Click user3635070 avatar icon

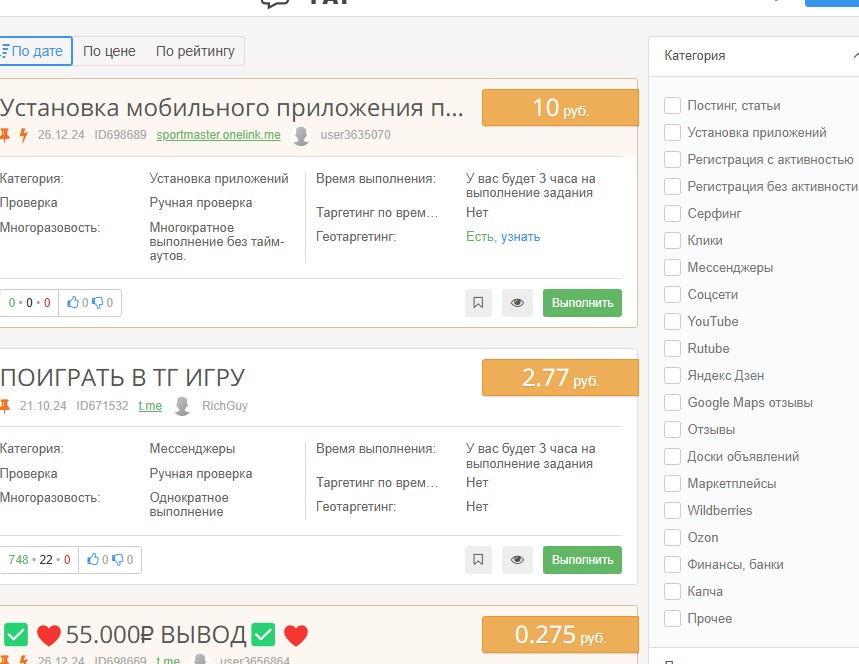click(301, 135)
